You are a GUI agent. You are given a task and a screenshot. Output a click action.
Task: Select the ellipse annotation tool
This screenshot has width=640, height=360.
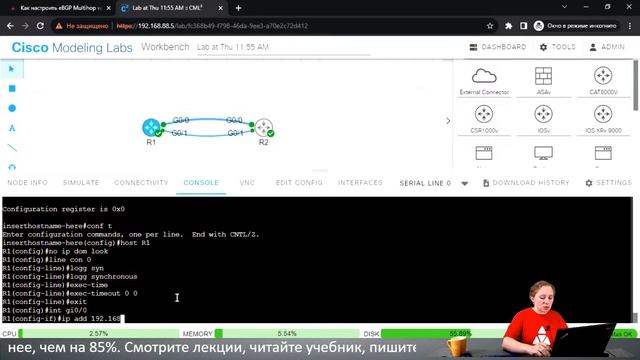(x=12, y=108)
